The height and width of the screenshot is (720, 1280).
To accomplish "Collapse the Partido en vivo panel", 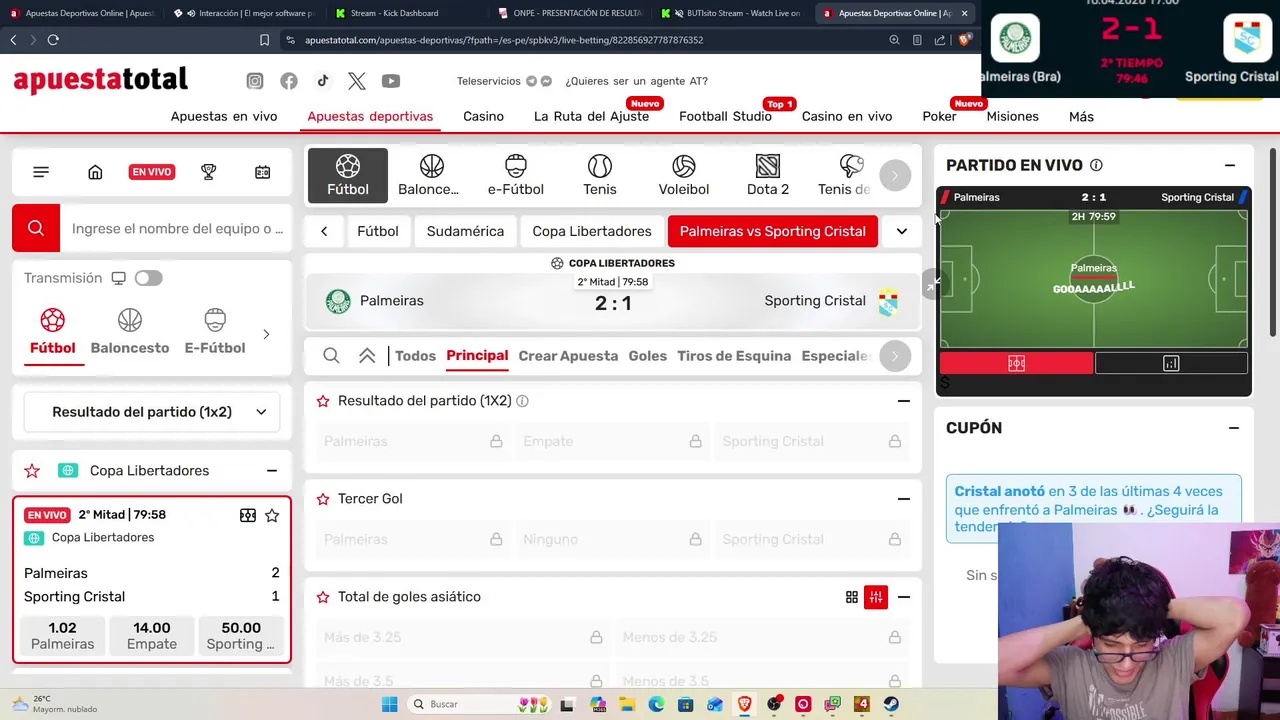I will [x=1230, y=165].
